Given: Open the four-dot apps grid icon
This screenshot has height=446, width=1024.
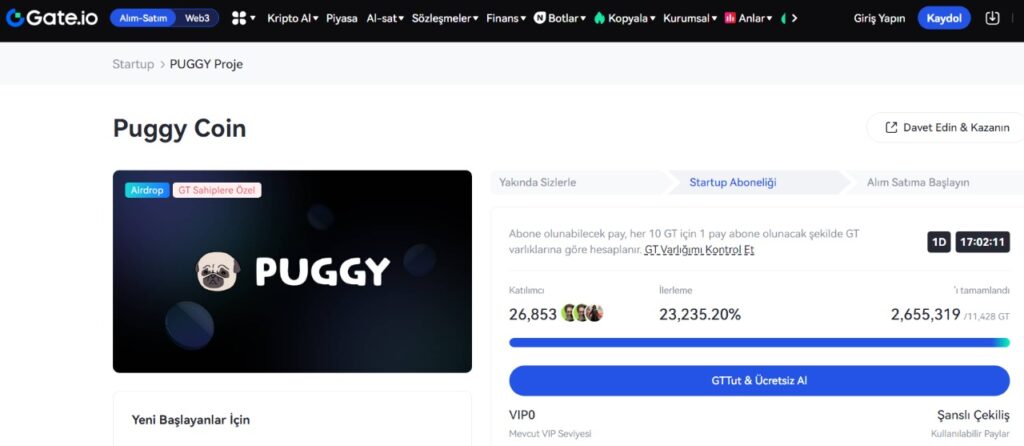Looking at the screenshot, I should 239,18.
